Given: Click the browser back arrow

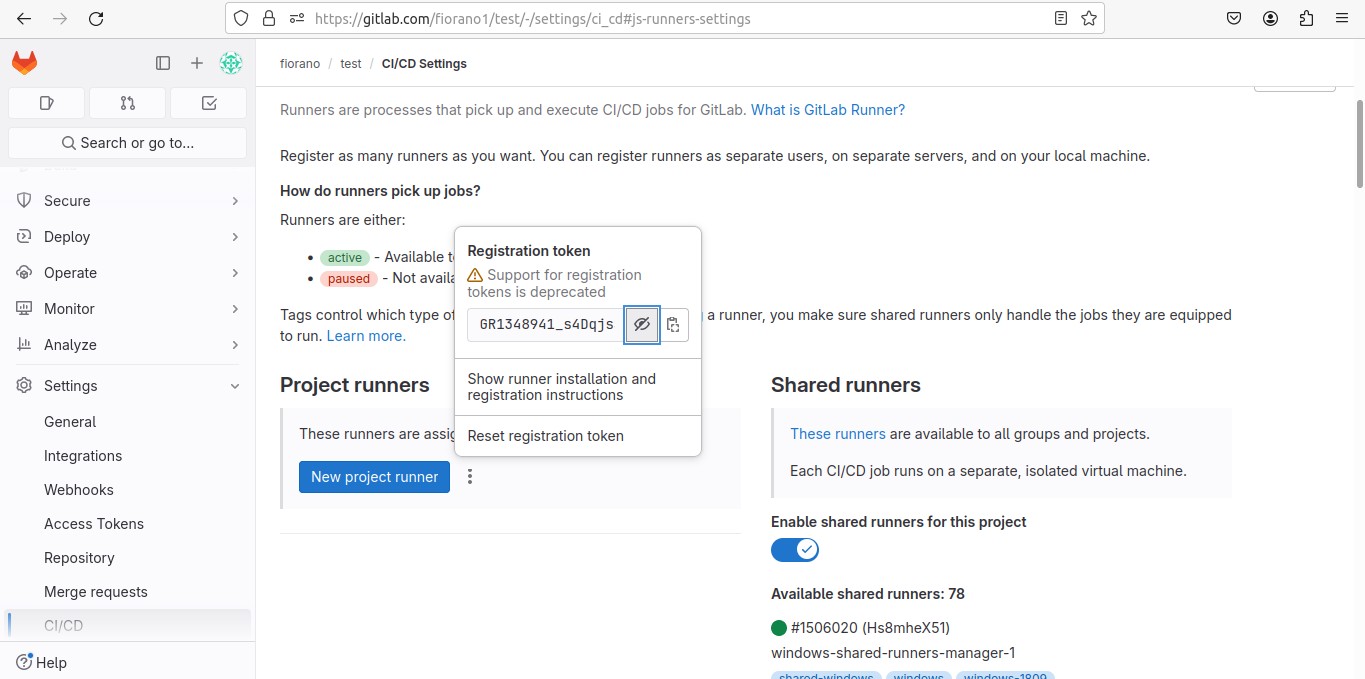Looking at the screenshot, I should coord(24,18).
